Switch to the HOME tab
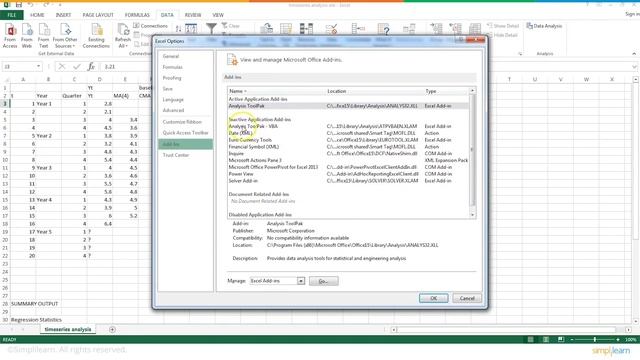 pos(37,15)
